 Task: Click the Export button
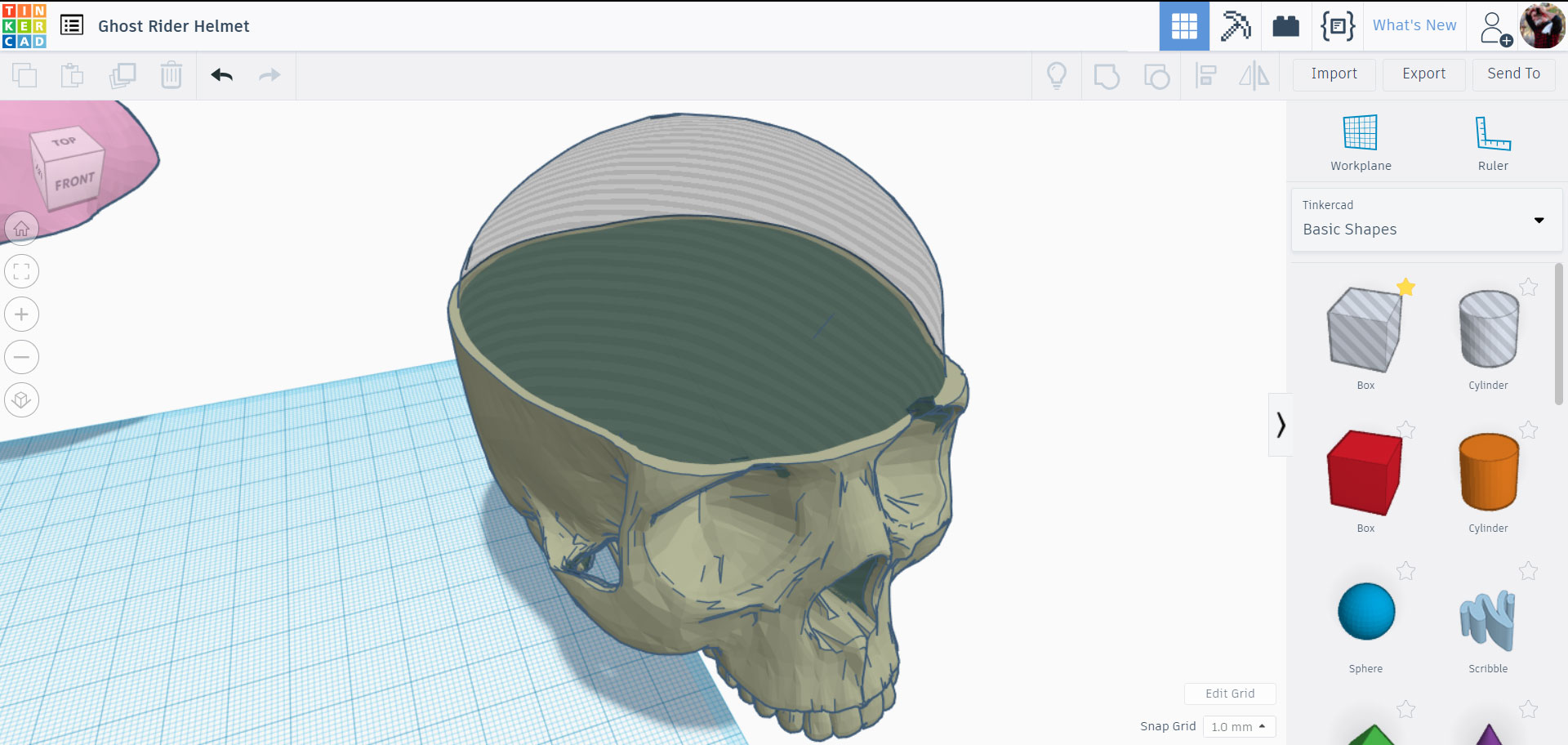(1424, 74)
